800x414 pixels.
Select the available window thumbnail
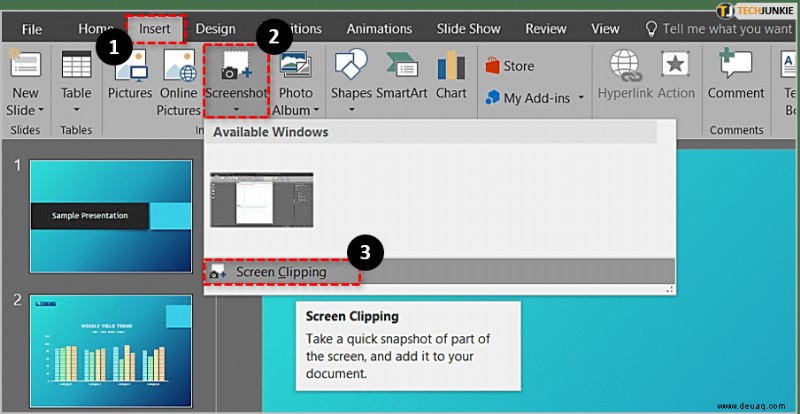(262, 200)
